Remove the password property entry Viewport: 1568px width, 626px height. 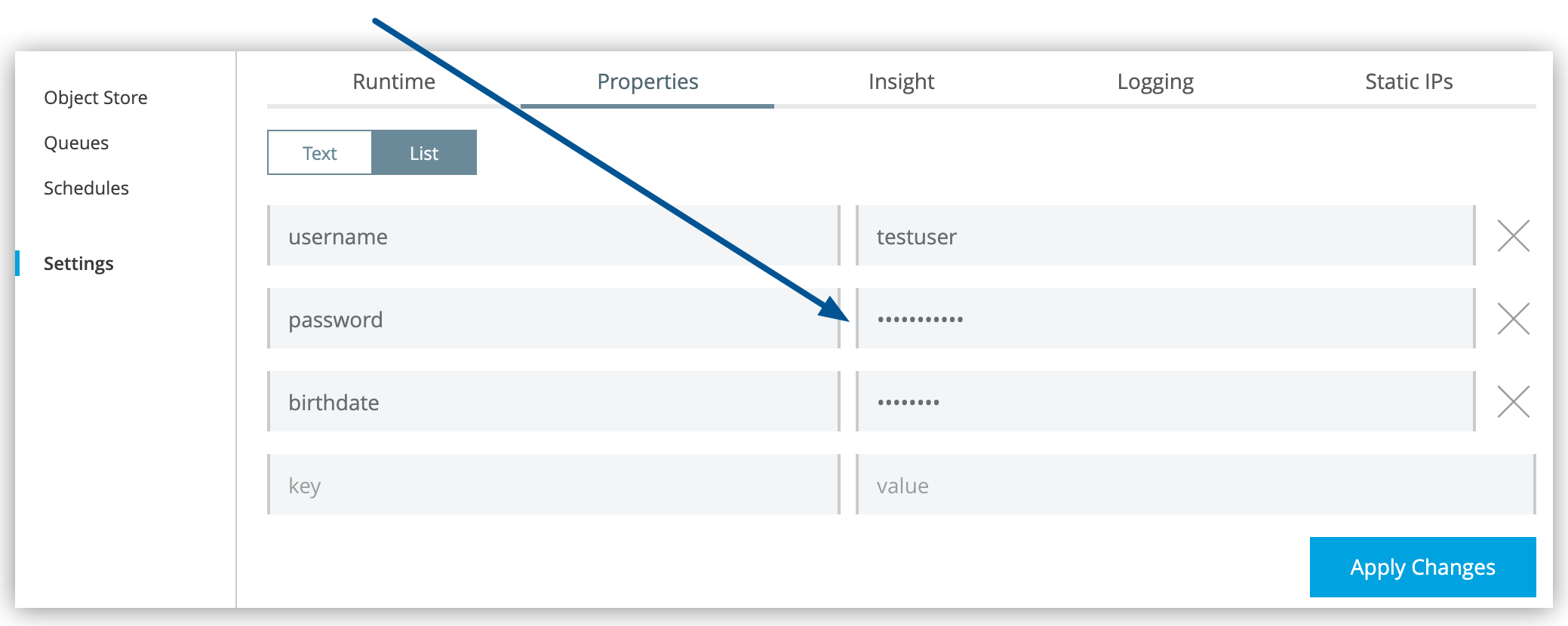1514,319
